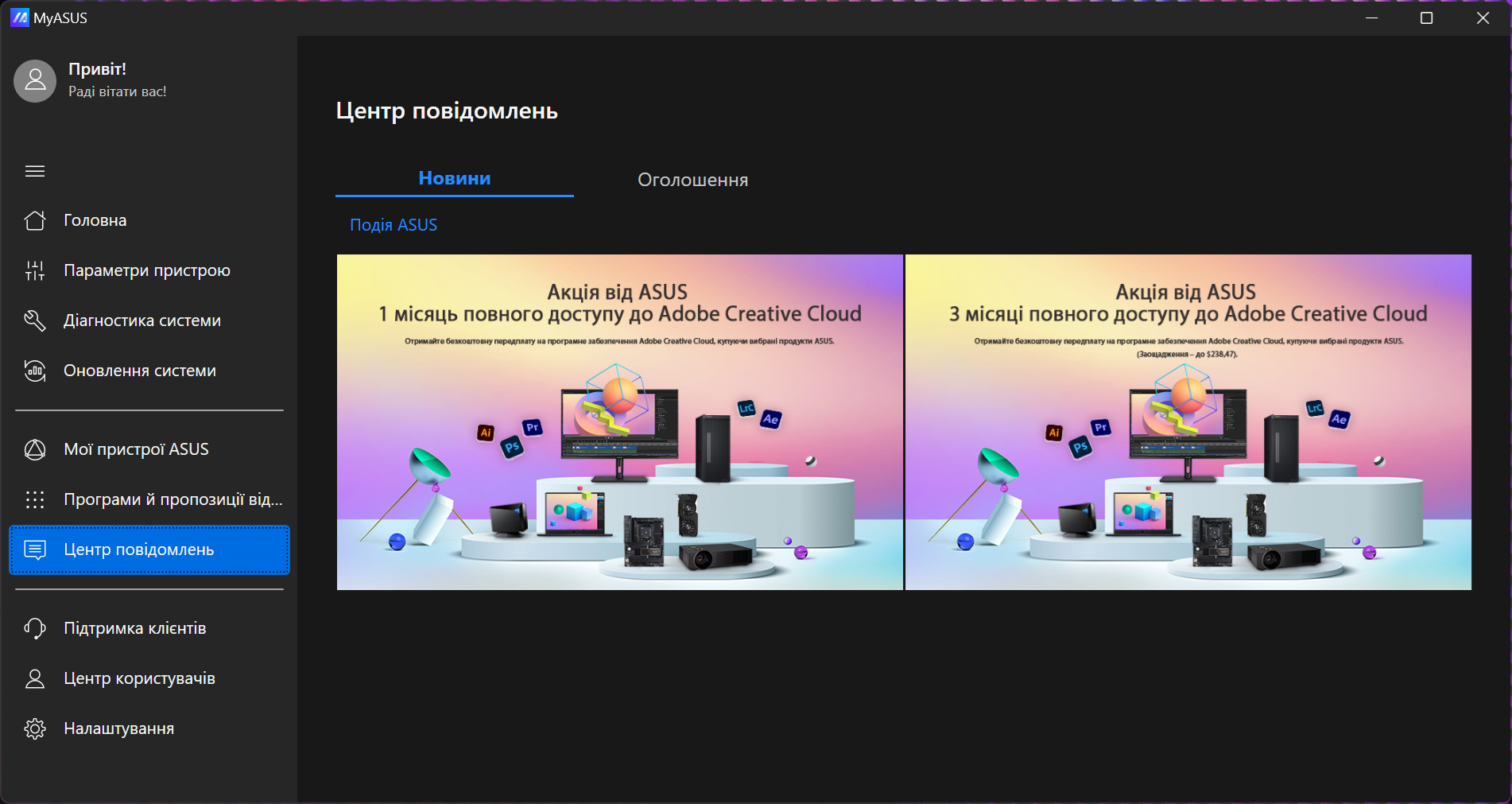
Task: Collapse the sidebar with the hamburger menu icon
Action: pos(35,171)
